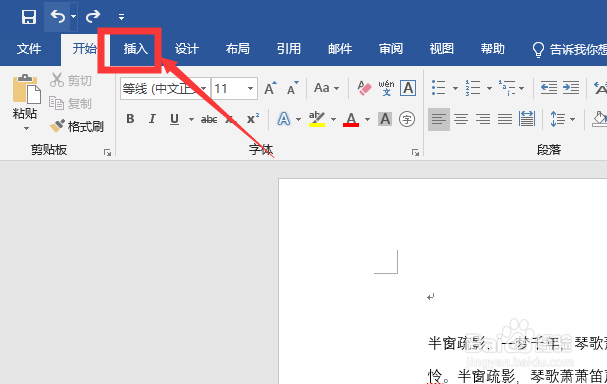Apply text effects with outlined A icon
This screenshot has height=384, width=607.
click(x=284, y=119)
